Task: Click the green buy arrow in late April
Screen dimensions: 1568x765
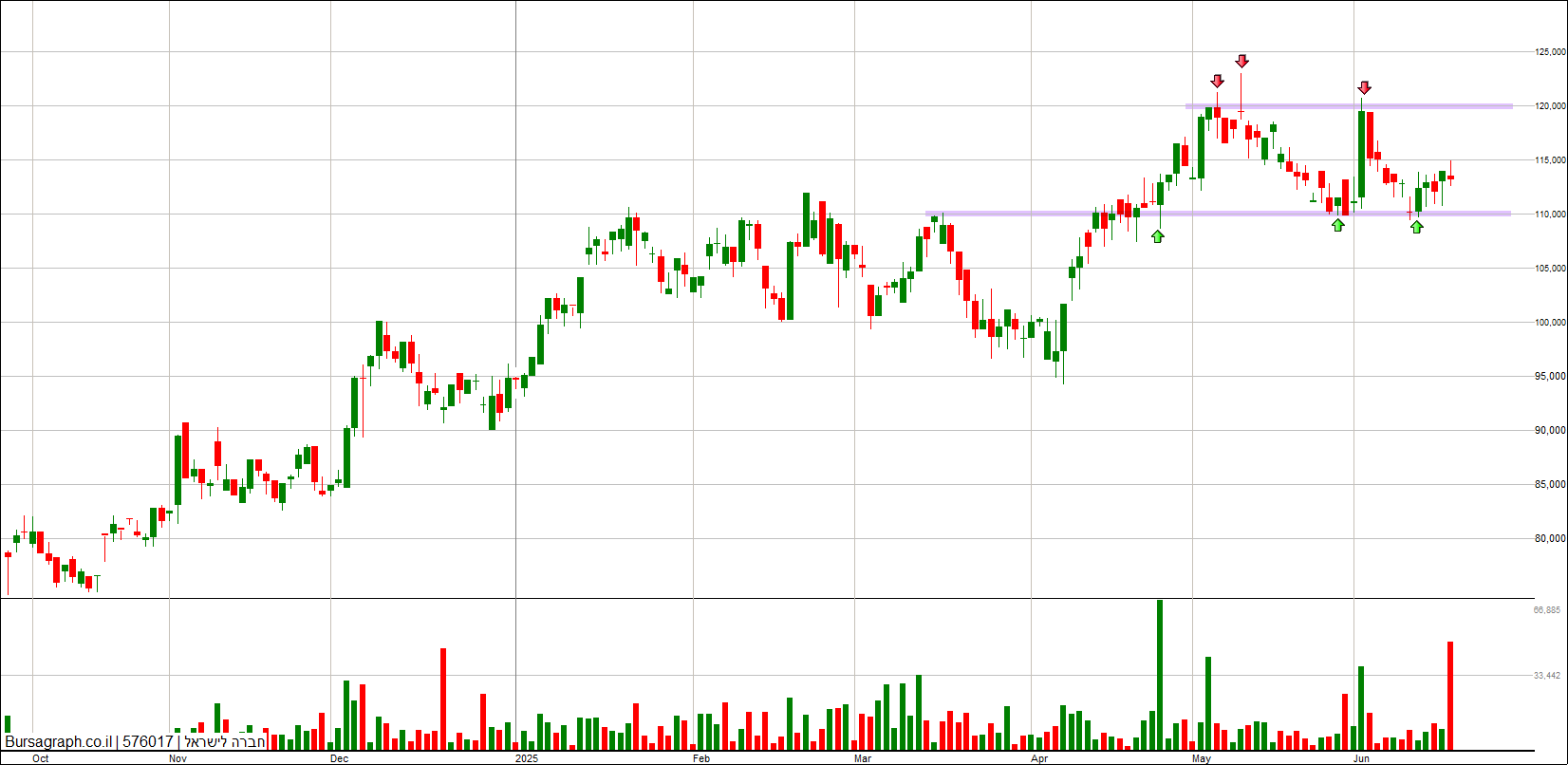Action: pos(1157,235)
